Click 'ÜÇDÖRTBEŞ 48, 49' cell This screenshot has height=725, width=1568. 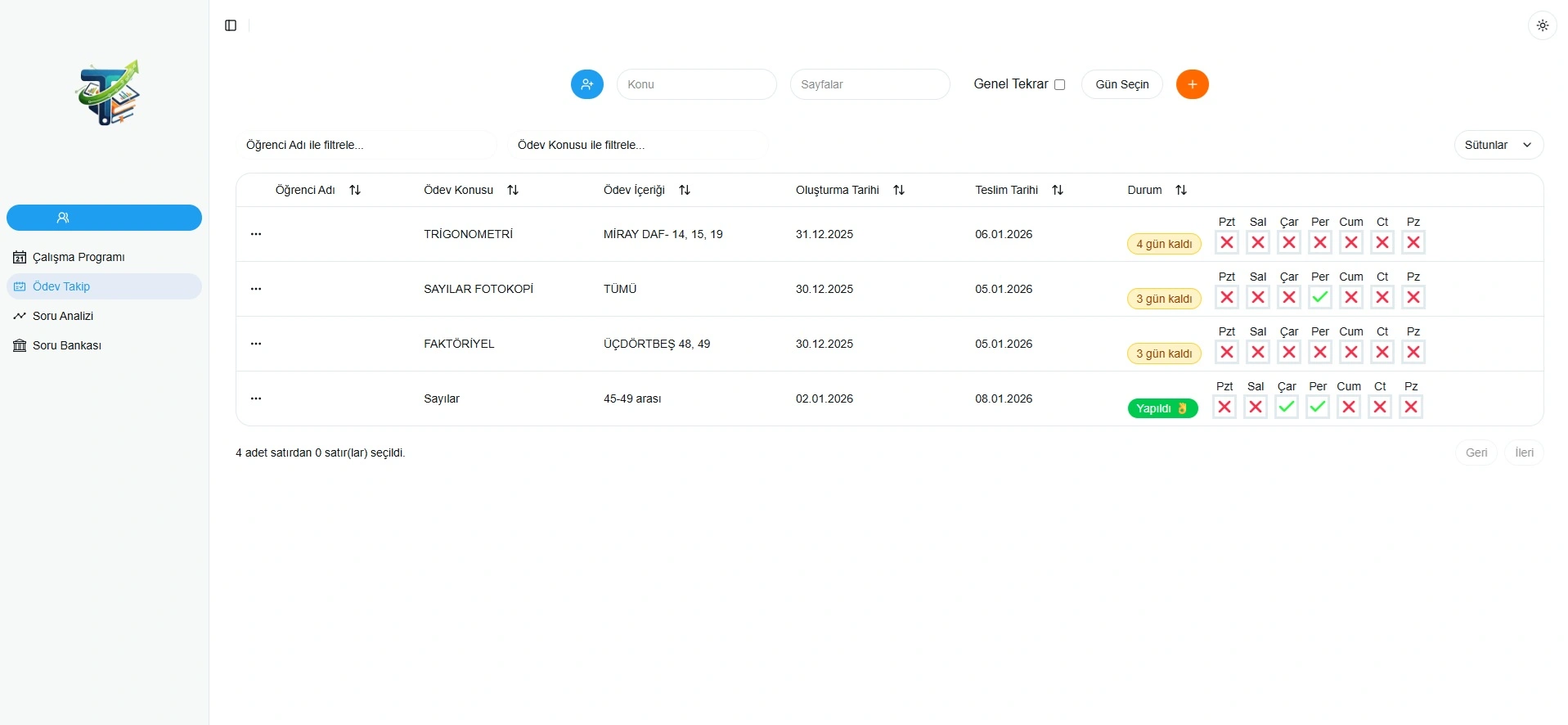(657, 344)
